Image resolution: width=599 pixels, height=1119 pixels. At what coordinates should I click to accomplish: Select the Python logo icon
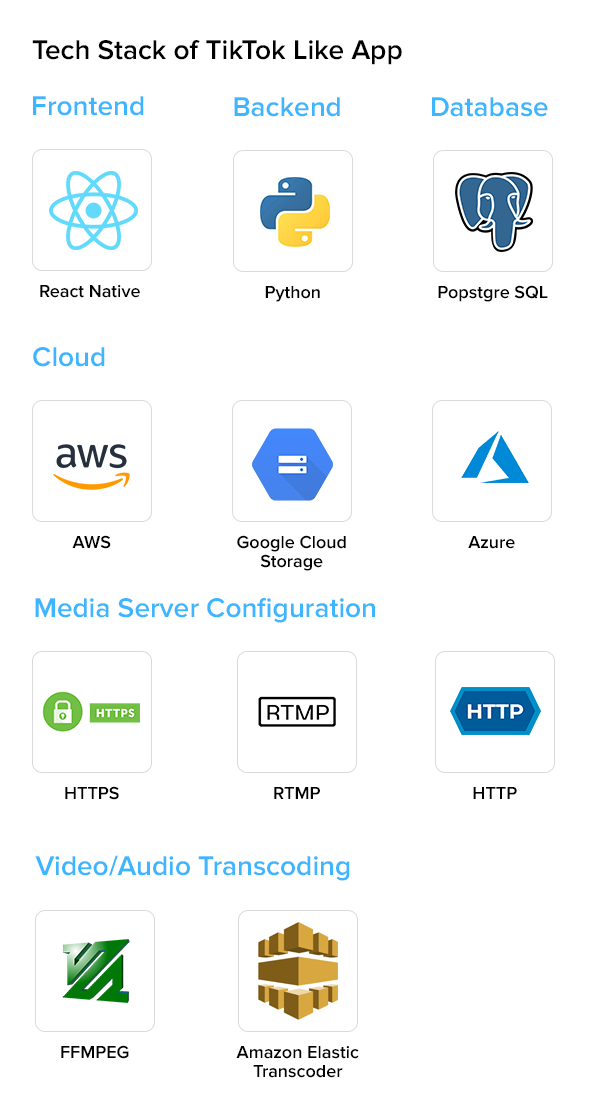(x=294, y=212)
